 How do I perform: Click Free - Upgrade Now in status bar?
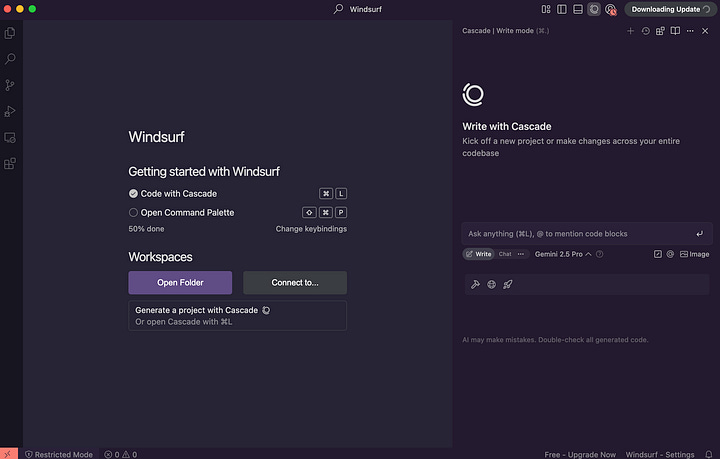pos(580,454)
